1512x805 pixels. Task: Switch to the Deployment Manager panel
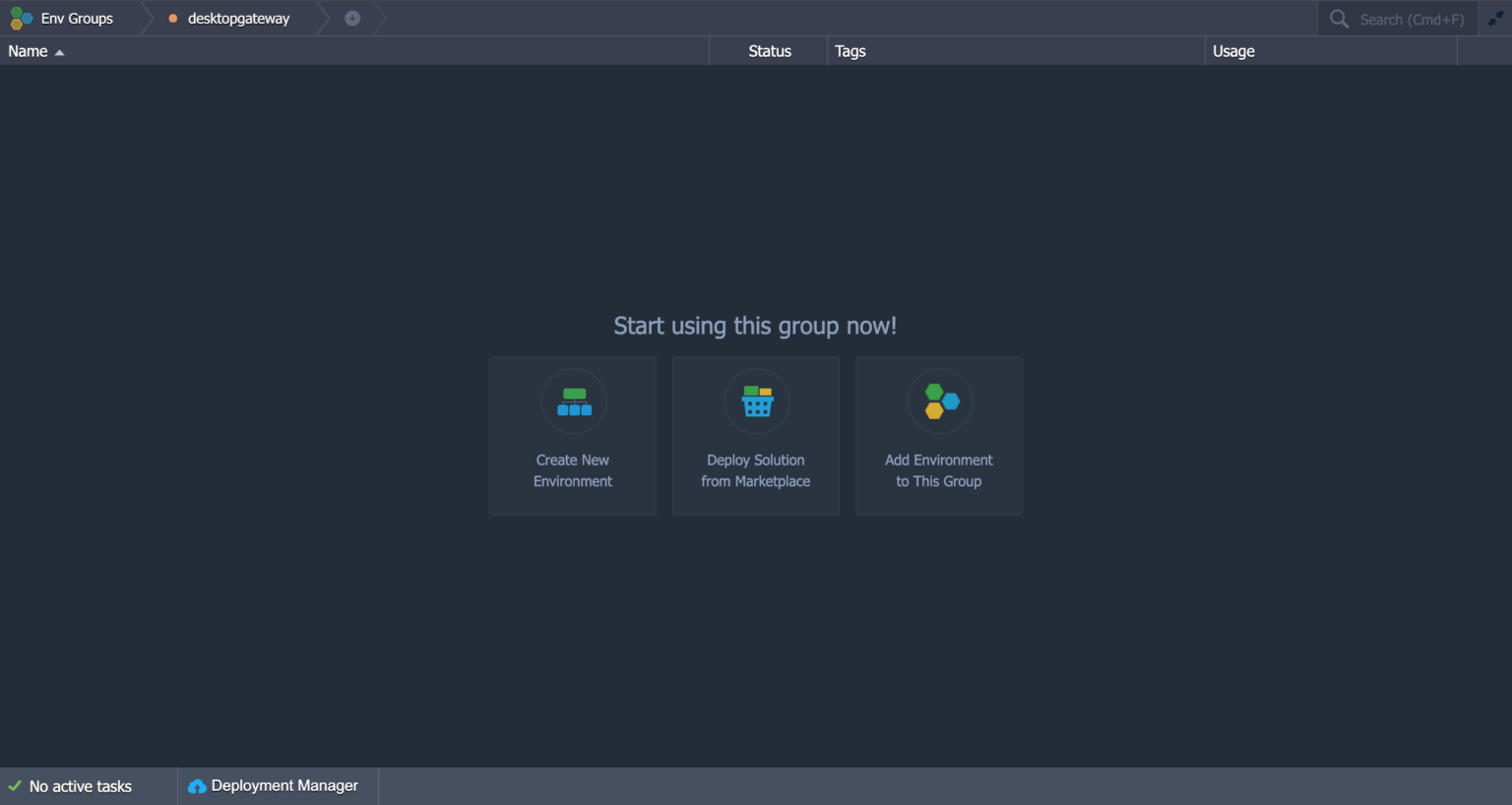click(x=285, y=785)
